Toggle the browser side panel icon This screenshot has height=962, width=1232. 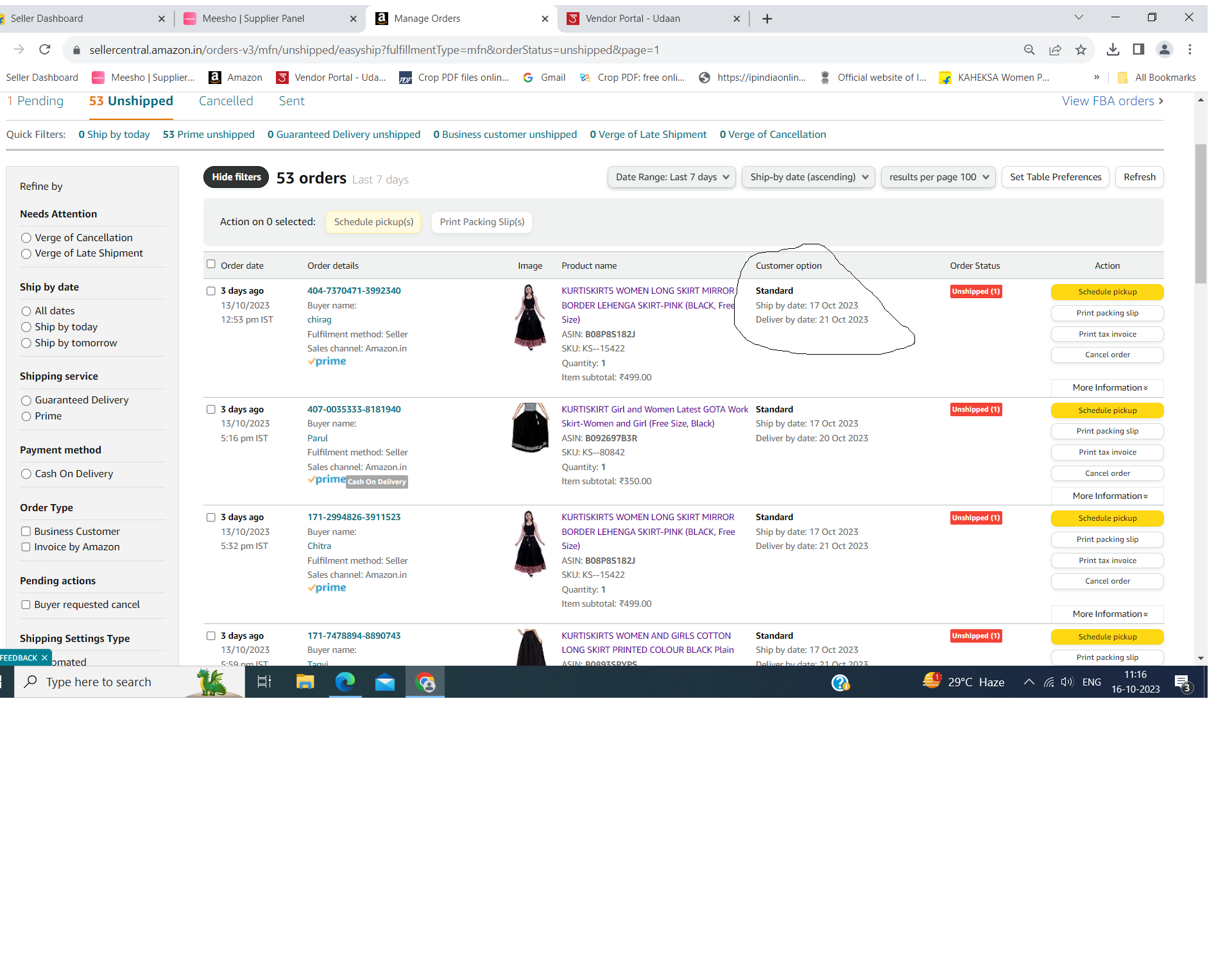click(1138, 49)
